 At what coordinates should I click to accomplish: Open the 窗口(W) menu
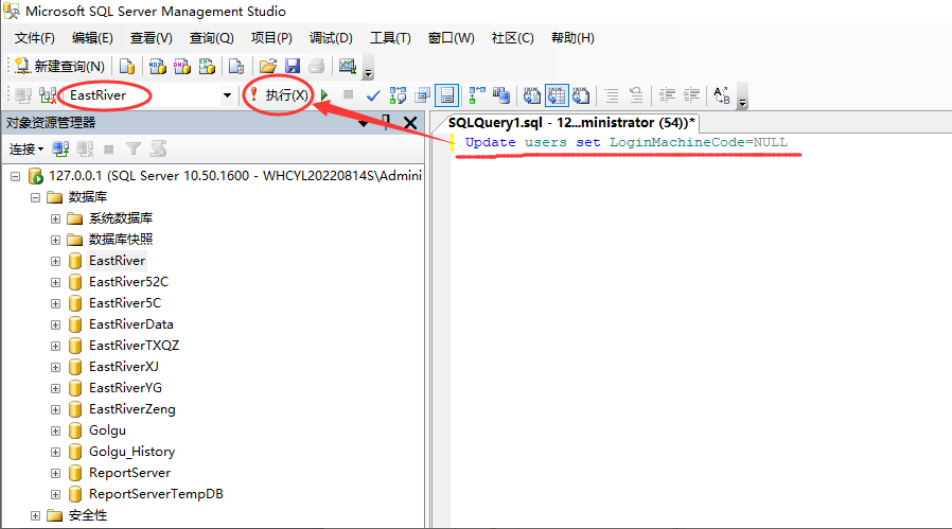point(451,38)
